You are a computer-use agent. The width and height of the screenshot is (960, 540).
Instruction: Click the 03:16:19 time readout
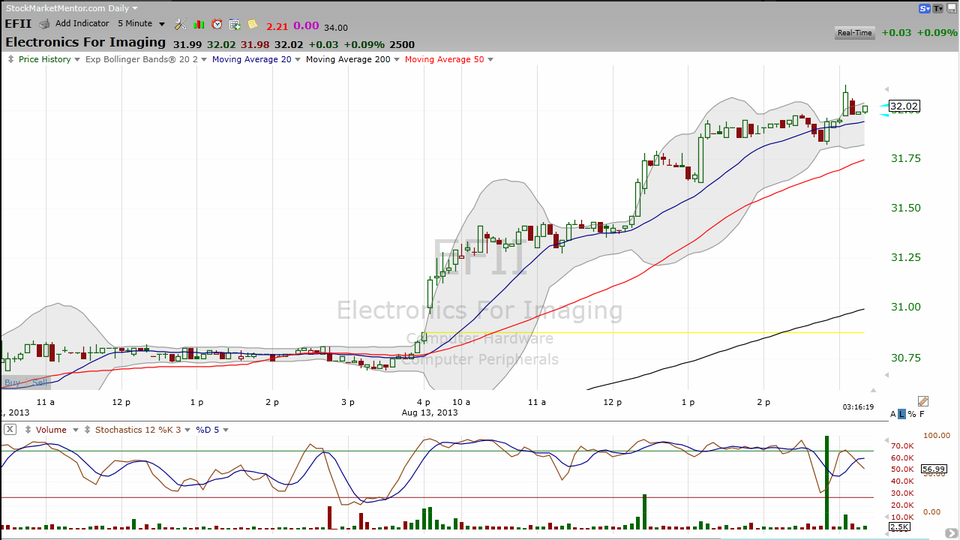pos(858,407)
